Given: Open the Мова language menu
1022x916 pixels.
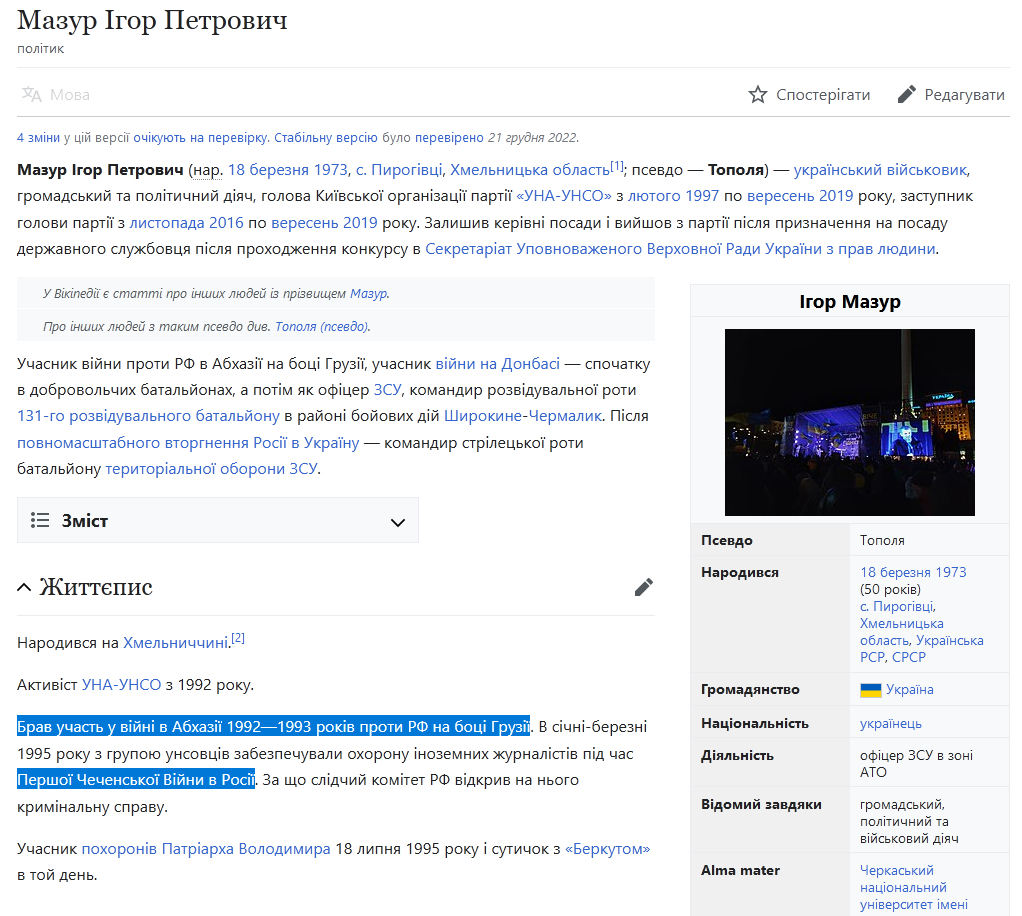Looking at the screenshot, I should coord(55,95).
